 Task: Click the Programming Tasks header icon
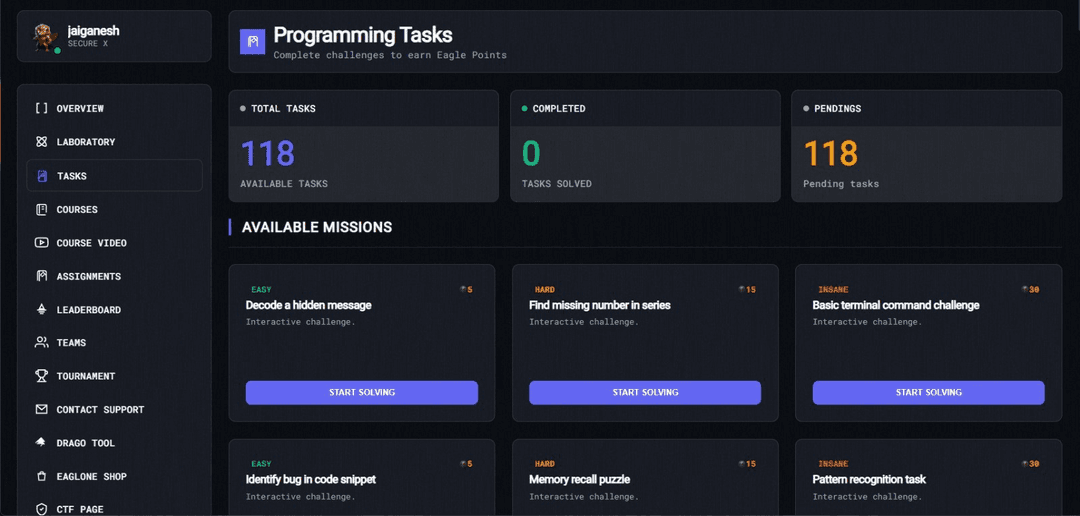point(252,42)
